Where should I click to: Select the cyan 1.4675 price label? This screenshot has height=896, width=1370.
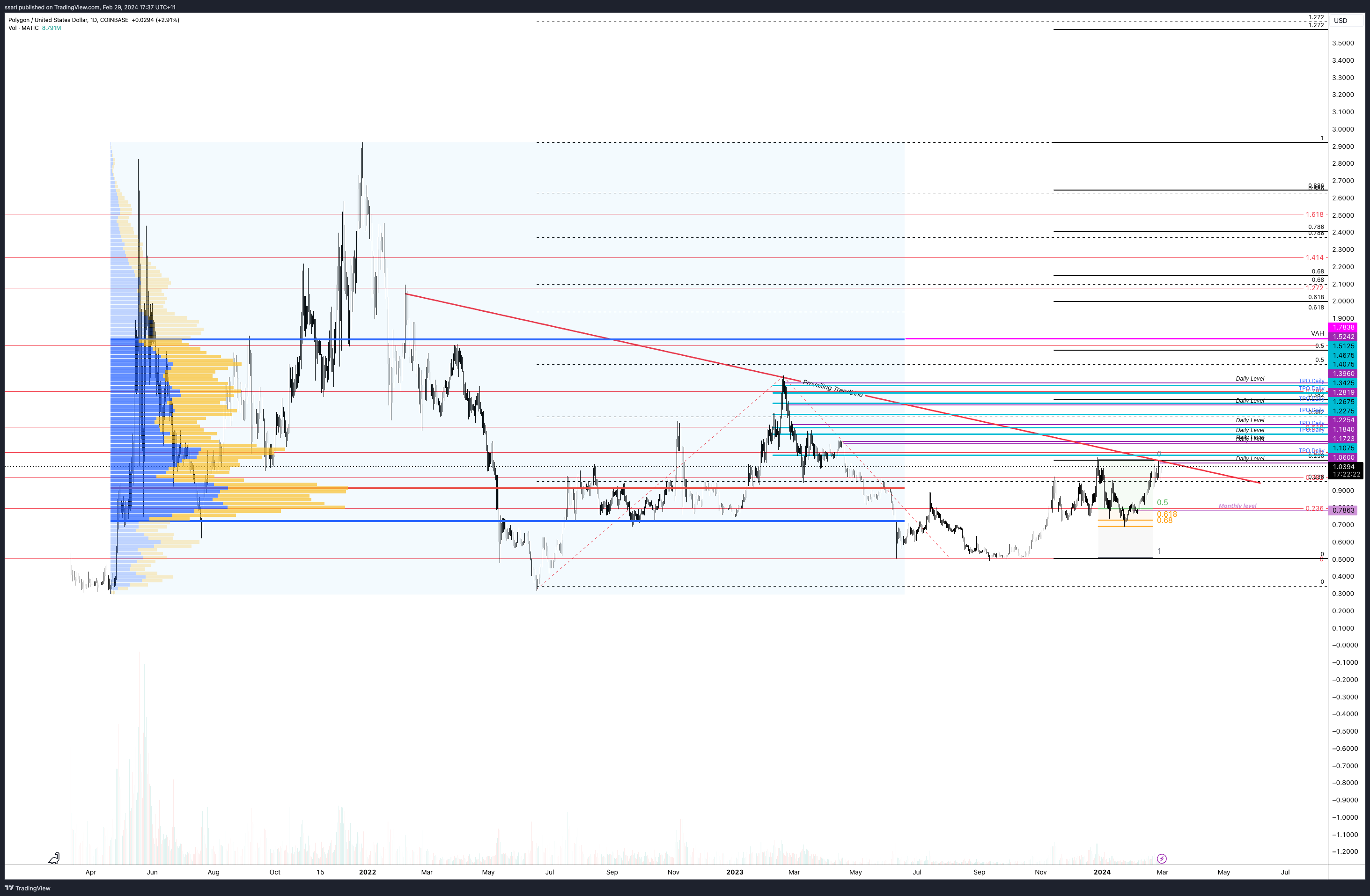1343,355
